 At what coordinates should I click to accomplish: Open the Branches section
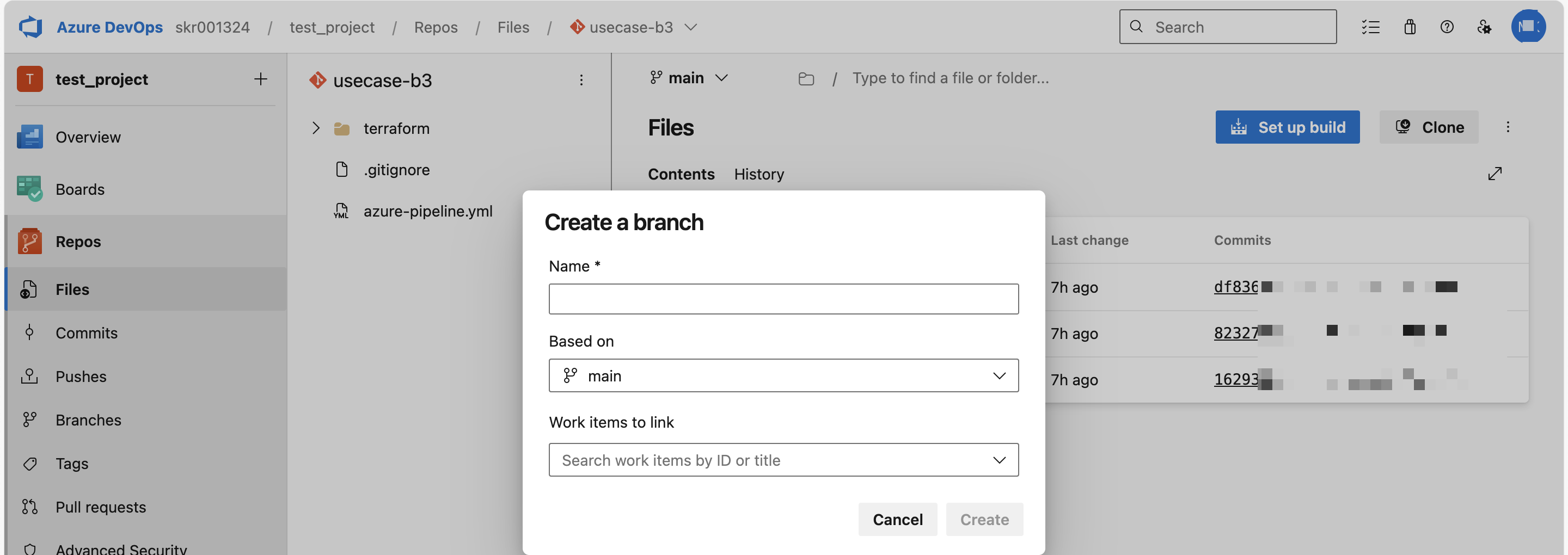point(88,420)
